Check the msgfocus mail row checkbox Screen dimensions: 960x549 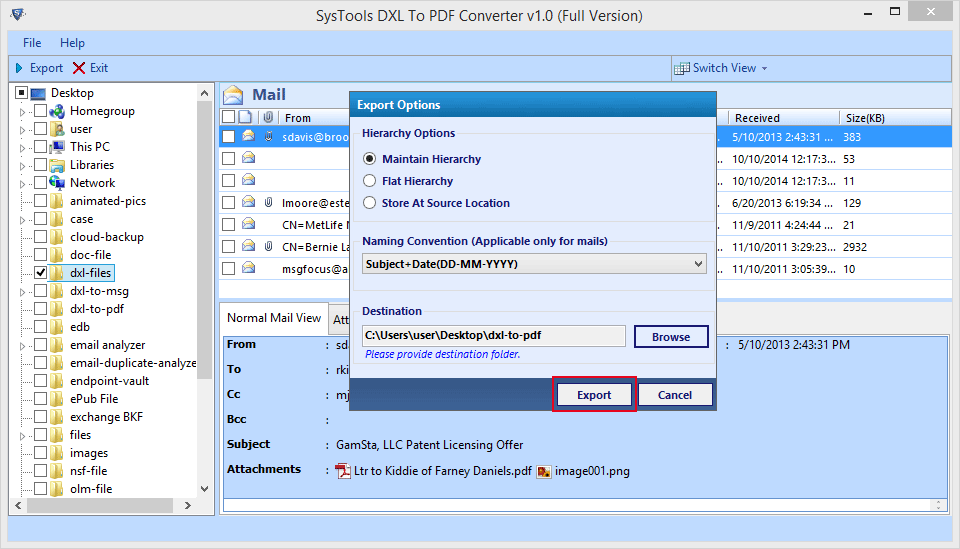(x=228, y=269)
